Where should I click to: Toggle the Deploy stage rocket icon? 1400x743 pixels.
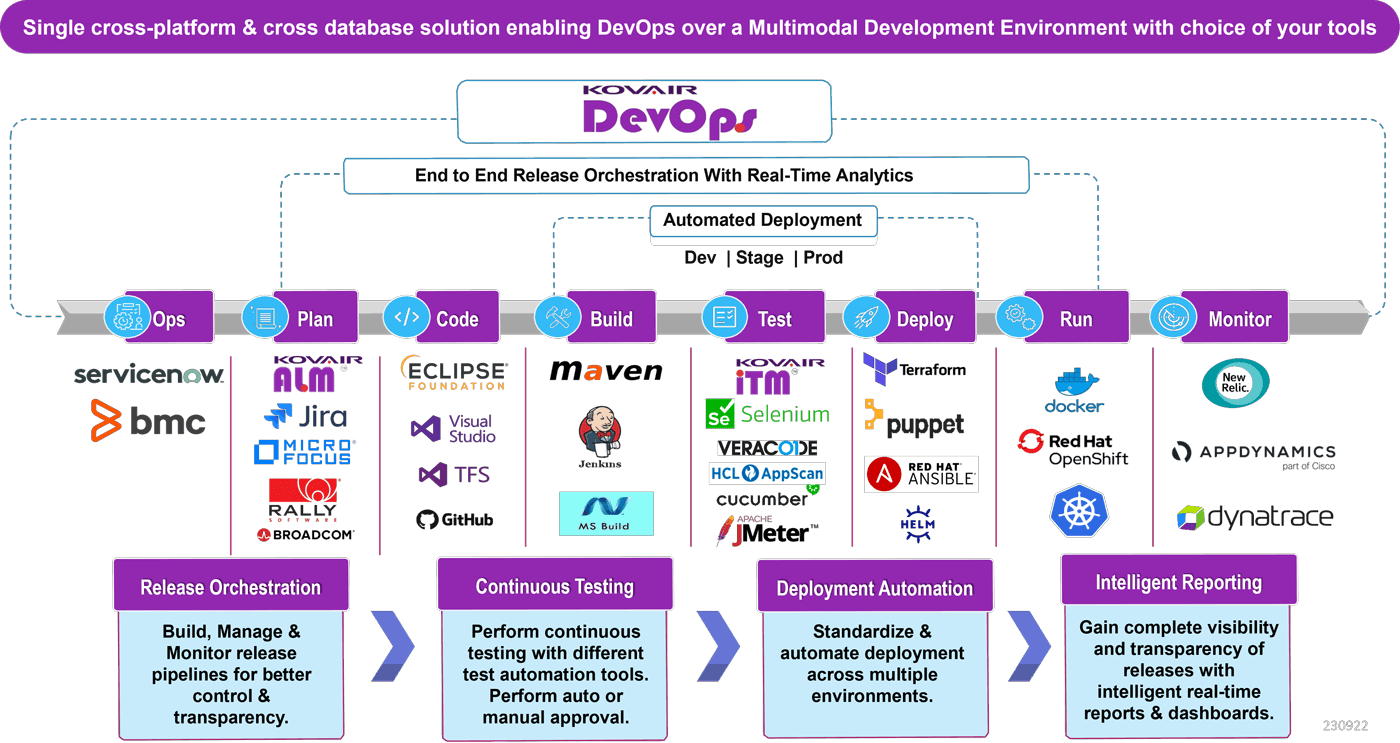[x=866, y=317]
